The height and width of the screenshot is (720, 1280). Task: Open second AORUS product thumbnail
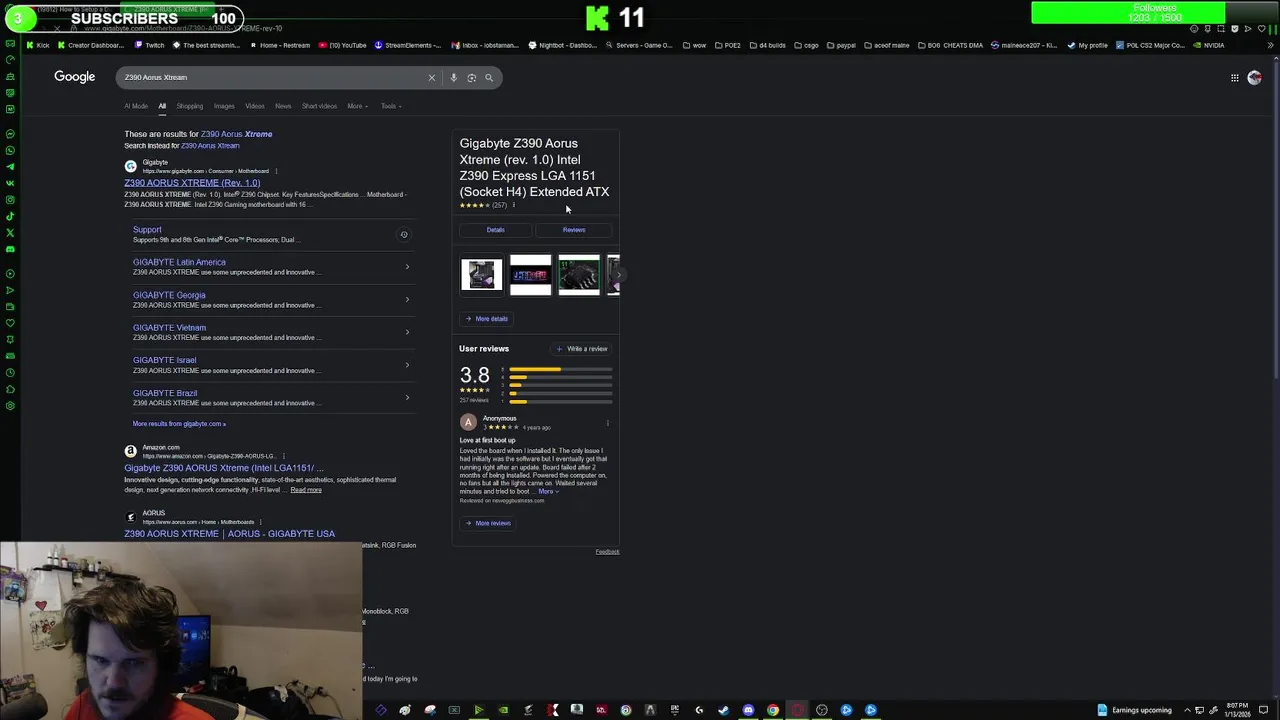530,275
